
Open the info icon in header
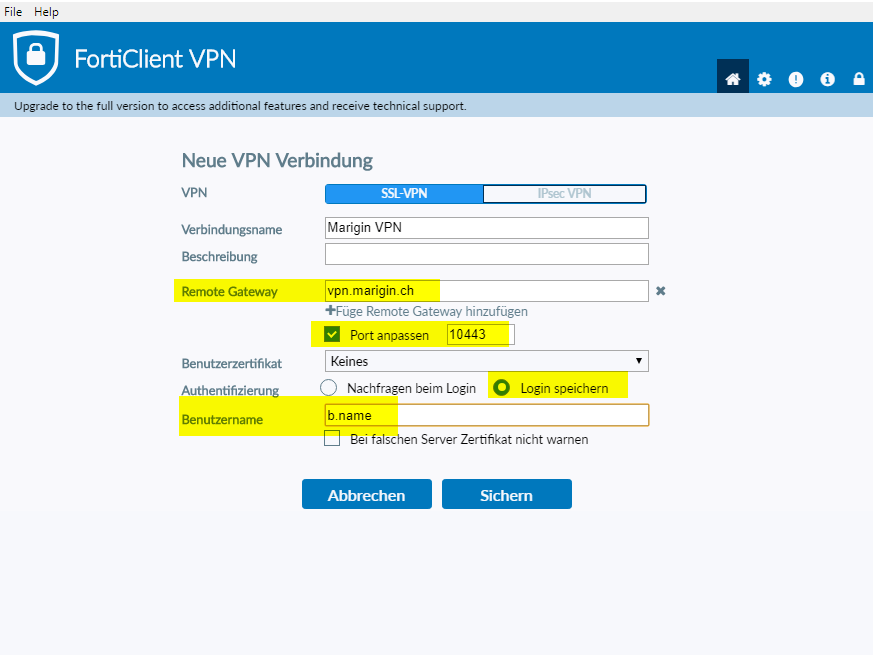(827, 79)
